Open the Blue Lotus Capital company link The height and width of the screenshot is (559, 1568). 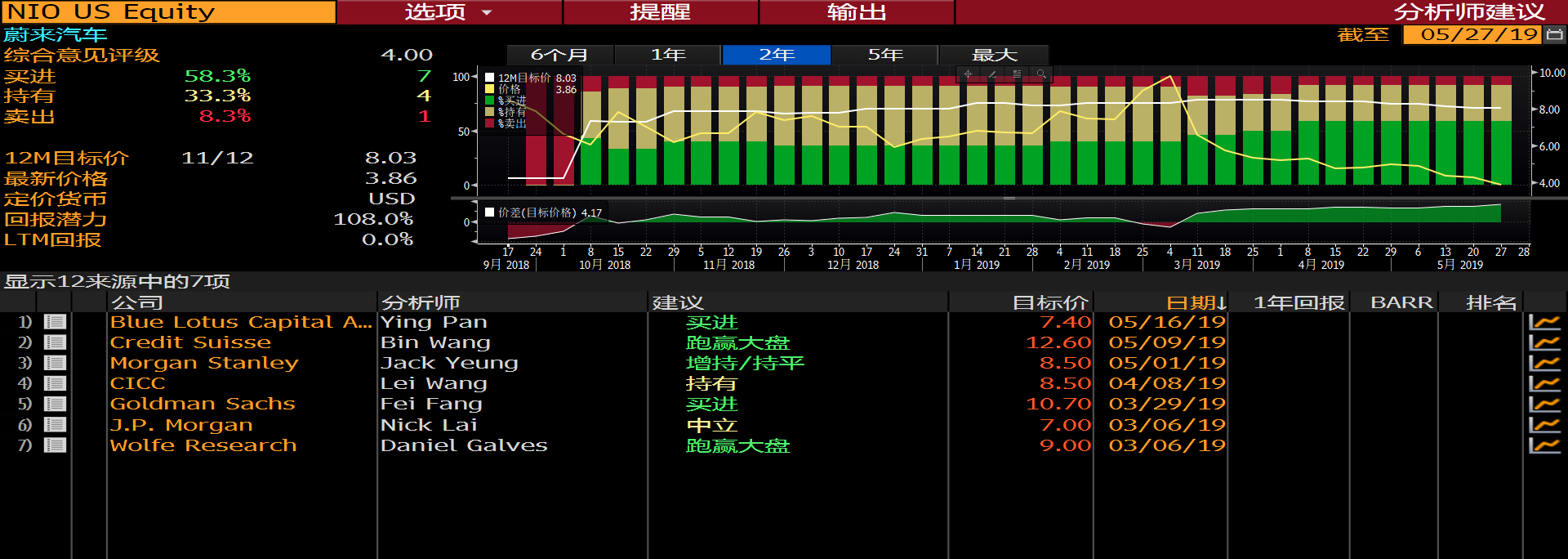[x=241, y=322]
